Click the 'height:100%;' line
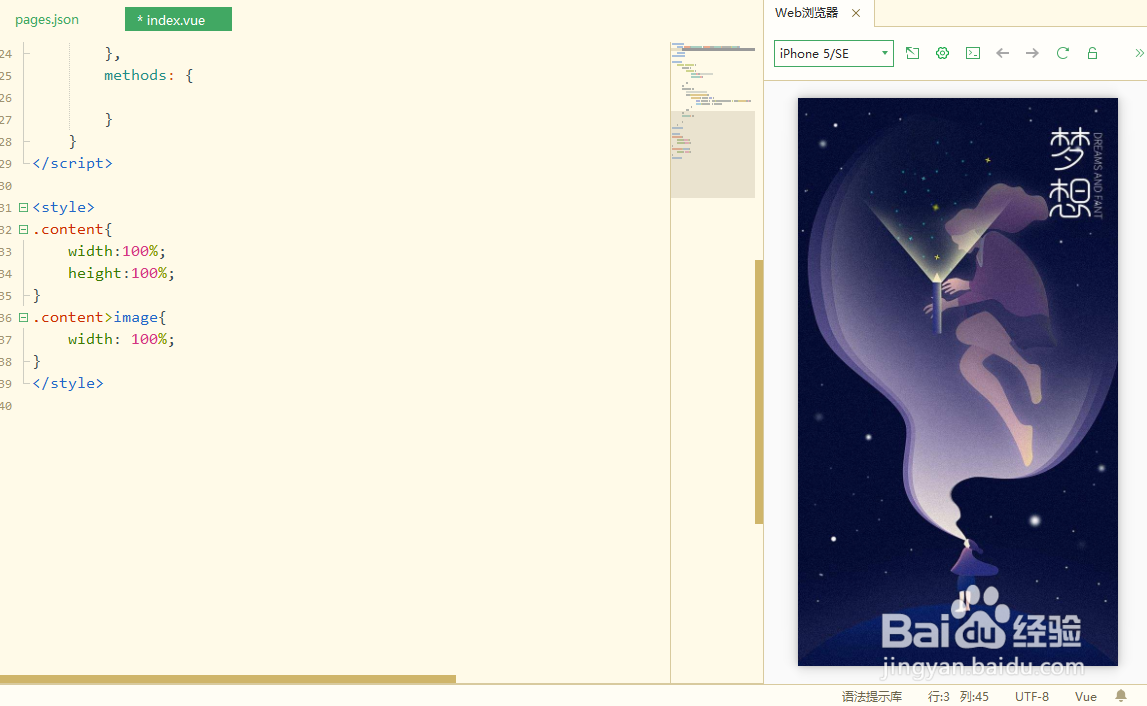This screenshot has height=706, width=1147. coord(121,273)
